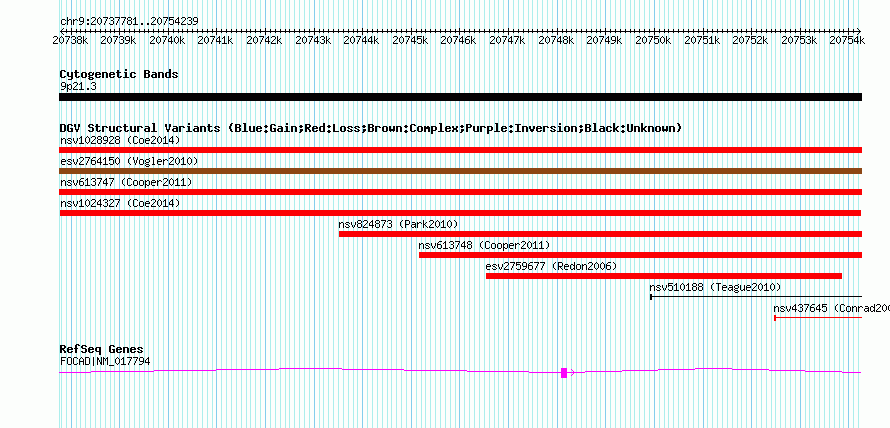
Task: Click the 20752k ruler tick label
Action: 751,40
